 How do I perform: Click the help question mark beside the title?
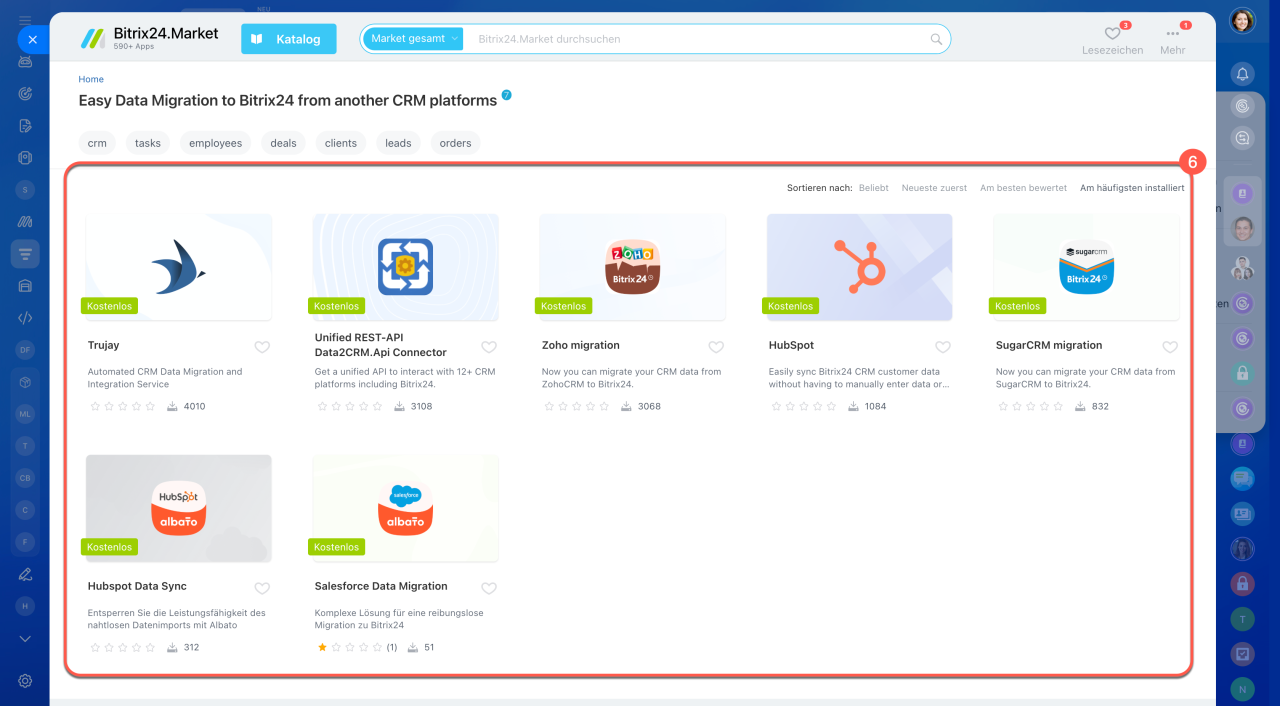coord(506,95)
